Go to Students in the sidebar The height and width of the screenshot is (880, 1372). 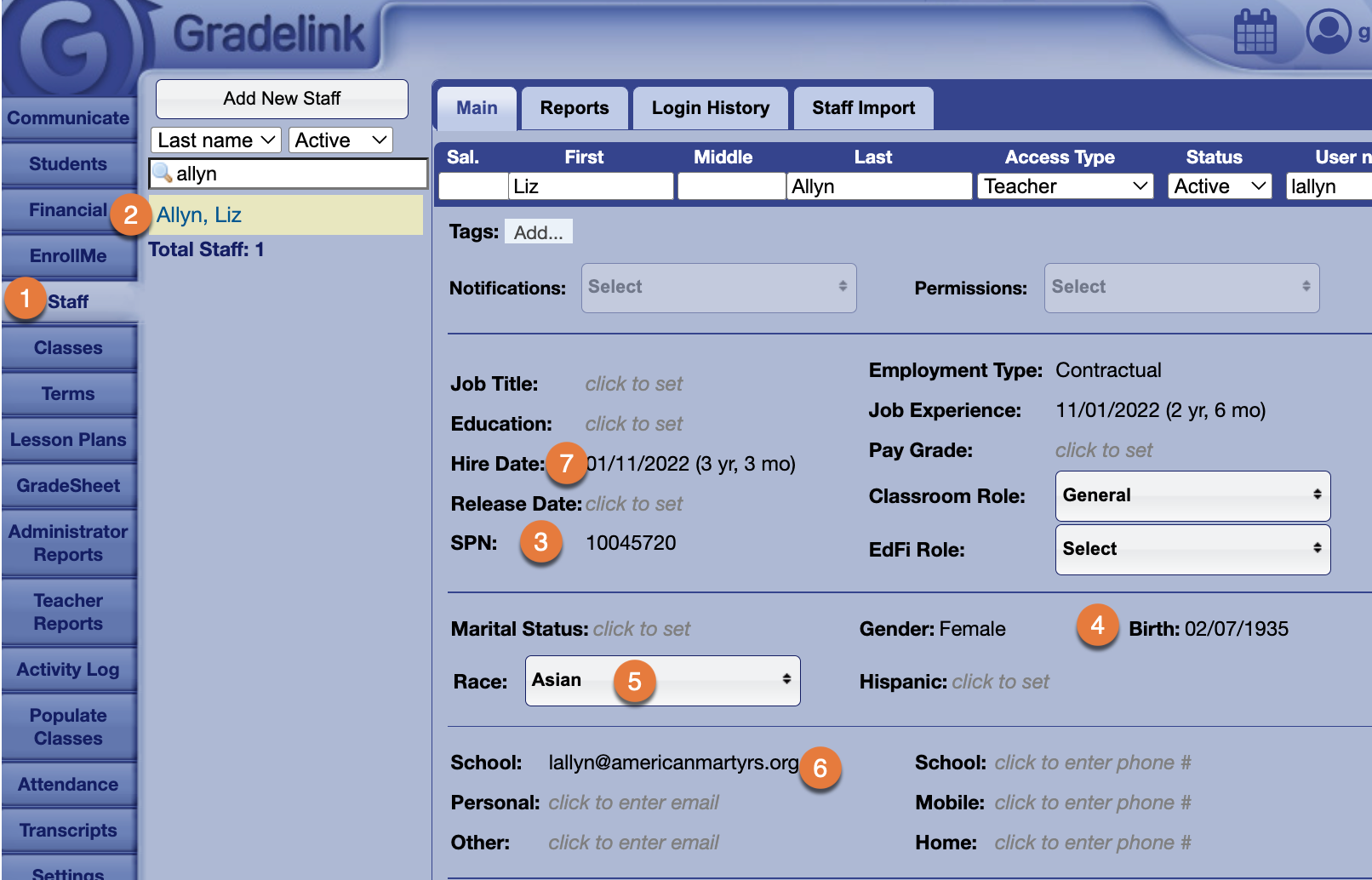pos(68,164)
